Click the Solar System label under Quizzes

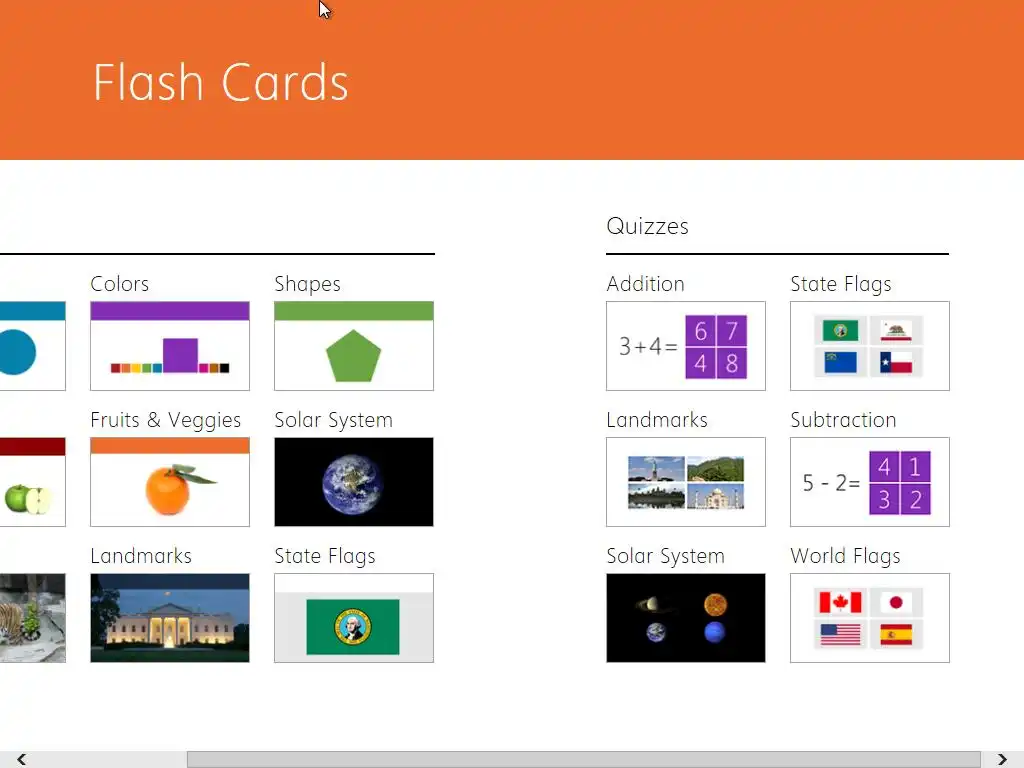pyautogui.click(x=665, y=556)
